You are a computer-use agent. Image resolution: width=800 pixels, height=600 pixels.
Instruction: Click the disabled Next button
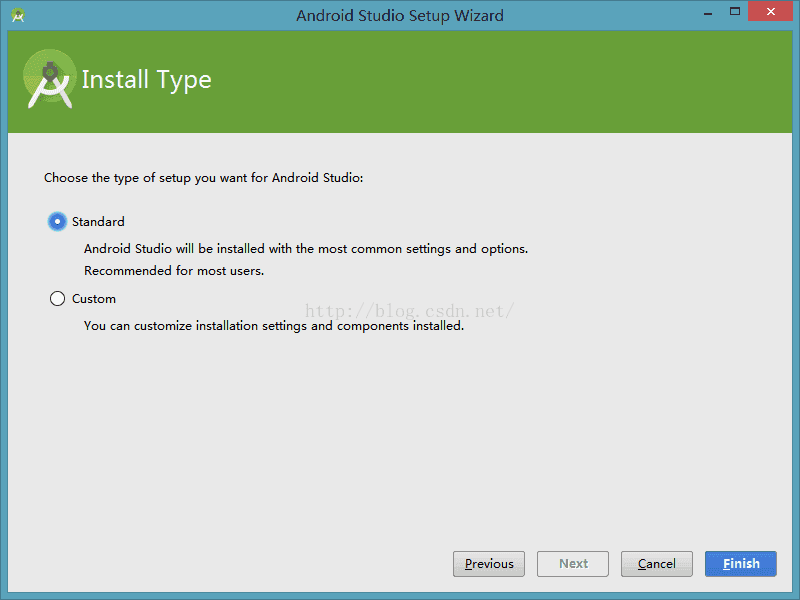click(x=573, y=564)
